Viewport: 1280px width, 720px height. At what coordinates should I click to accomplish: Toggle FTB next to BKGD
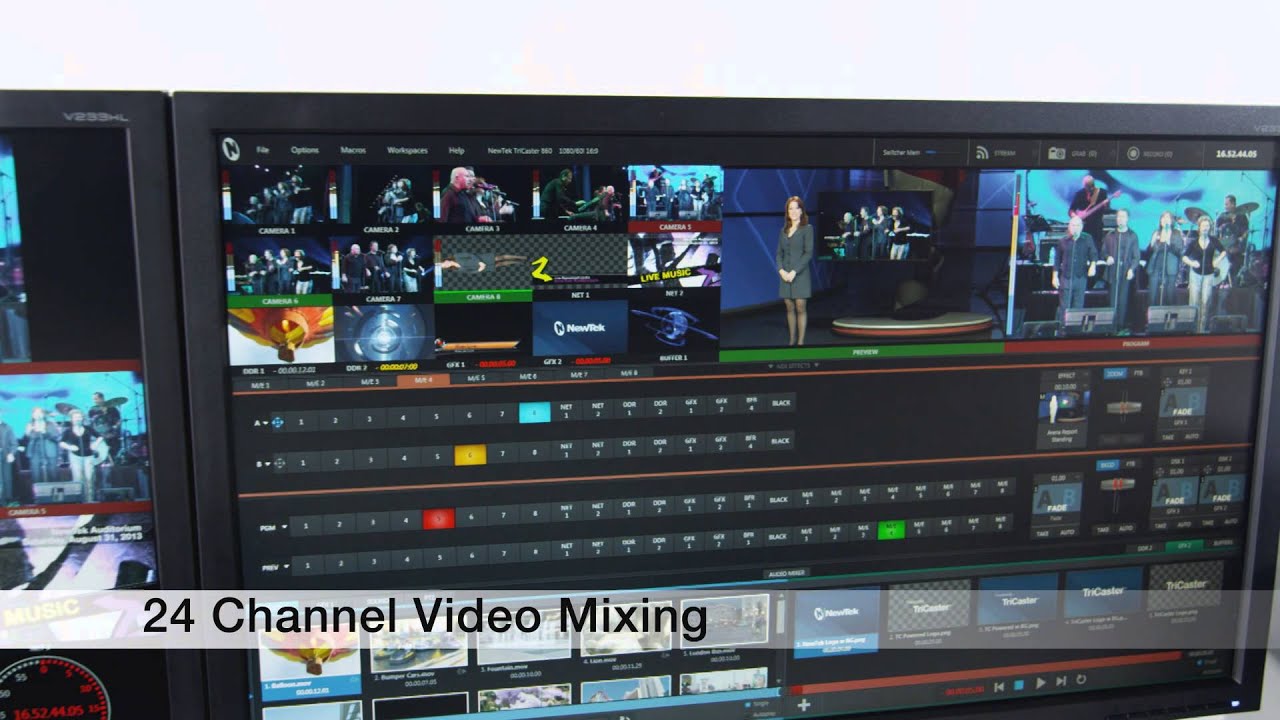click(x=1129, y=464)
